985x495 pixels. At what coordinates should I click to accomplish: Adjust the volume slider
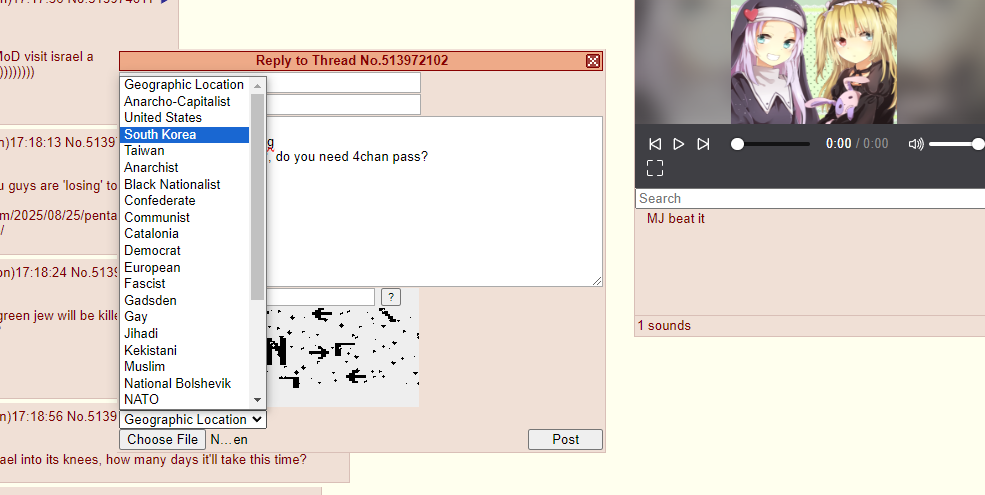[x=956, y=144]
